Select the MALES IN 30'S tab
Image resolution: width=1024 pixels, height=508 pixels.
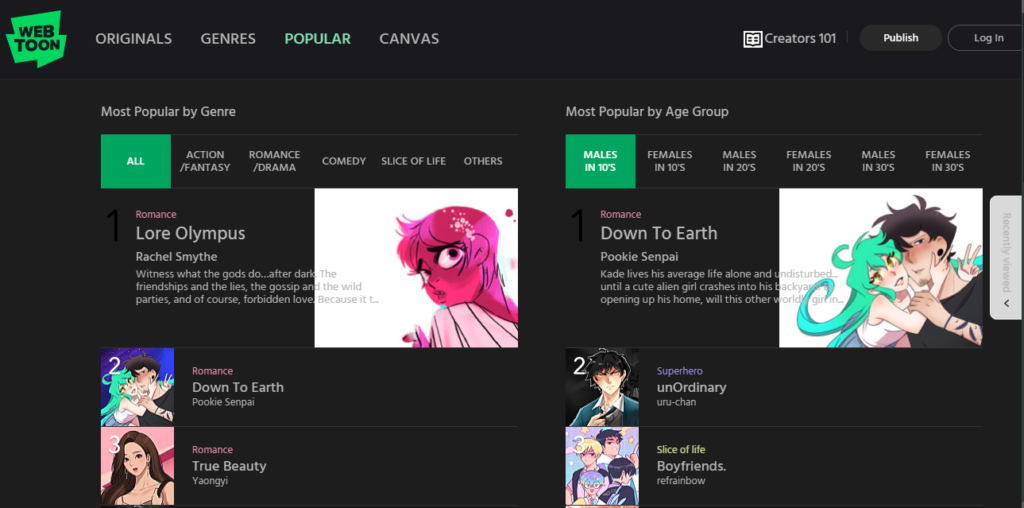(878, 161)
